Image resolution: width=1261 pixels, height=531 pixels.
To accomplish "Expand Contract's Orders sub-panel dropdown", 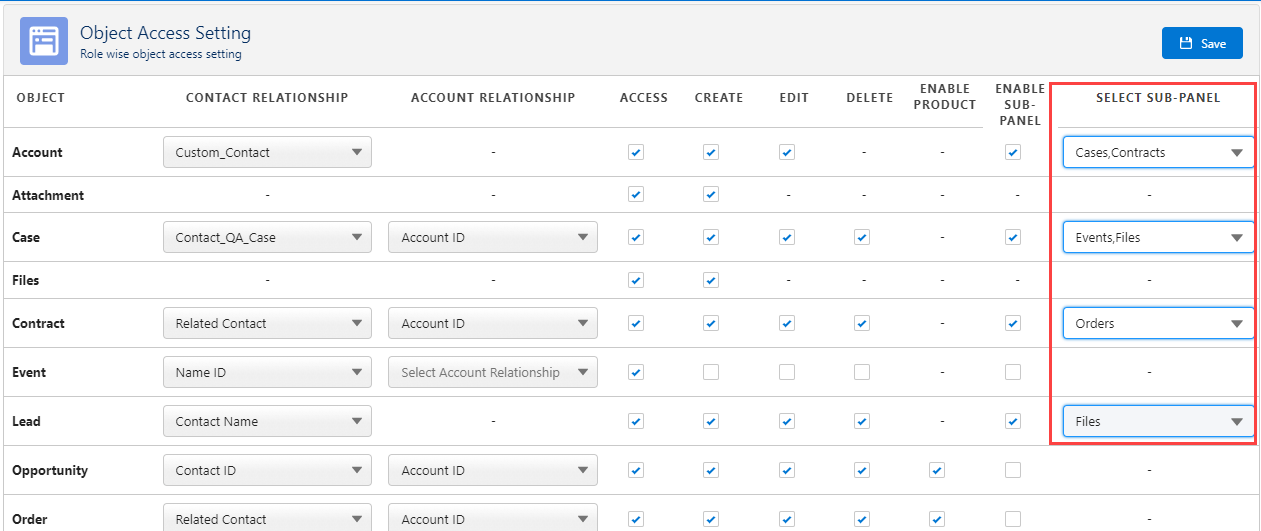I will (1158, 324).
